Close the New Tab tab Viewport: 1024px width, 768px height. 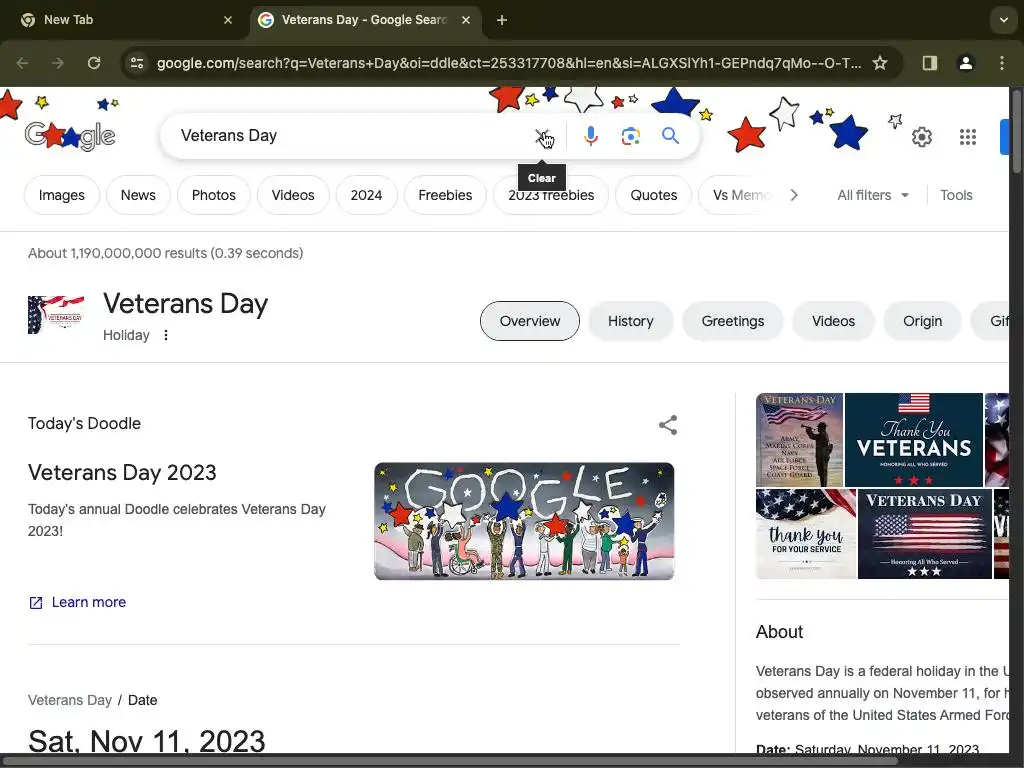(x=228, y=20)
